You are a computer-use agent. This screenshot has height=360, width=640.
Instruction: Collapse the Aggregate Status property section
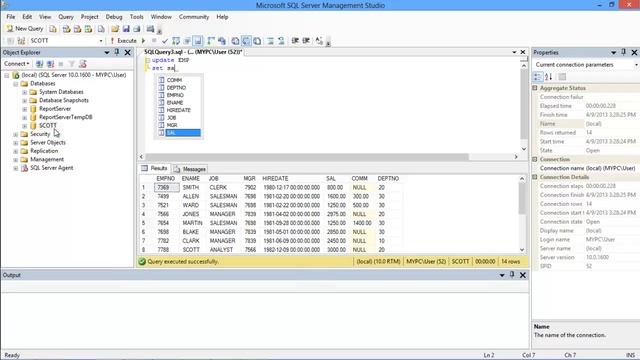click(535, 88)
